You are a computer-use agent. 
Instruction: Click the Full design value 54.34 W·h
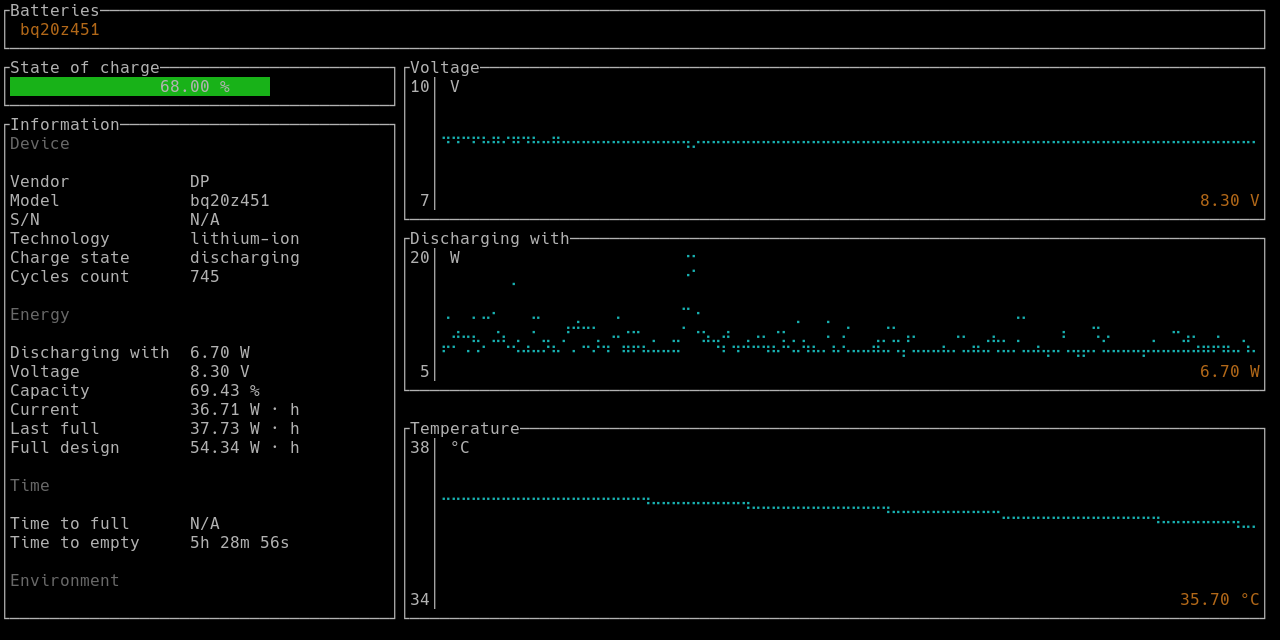coord(245,448)
